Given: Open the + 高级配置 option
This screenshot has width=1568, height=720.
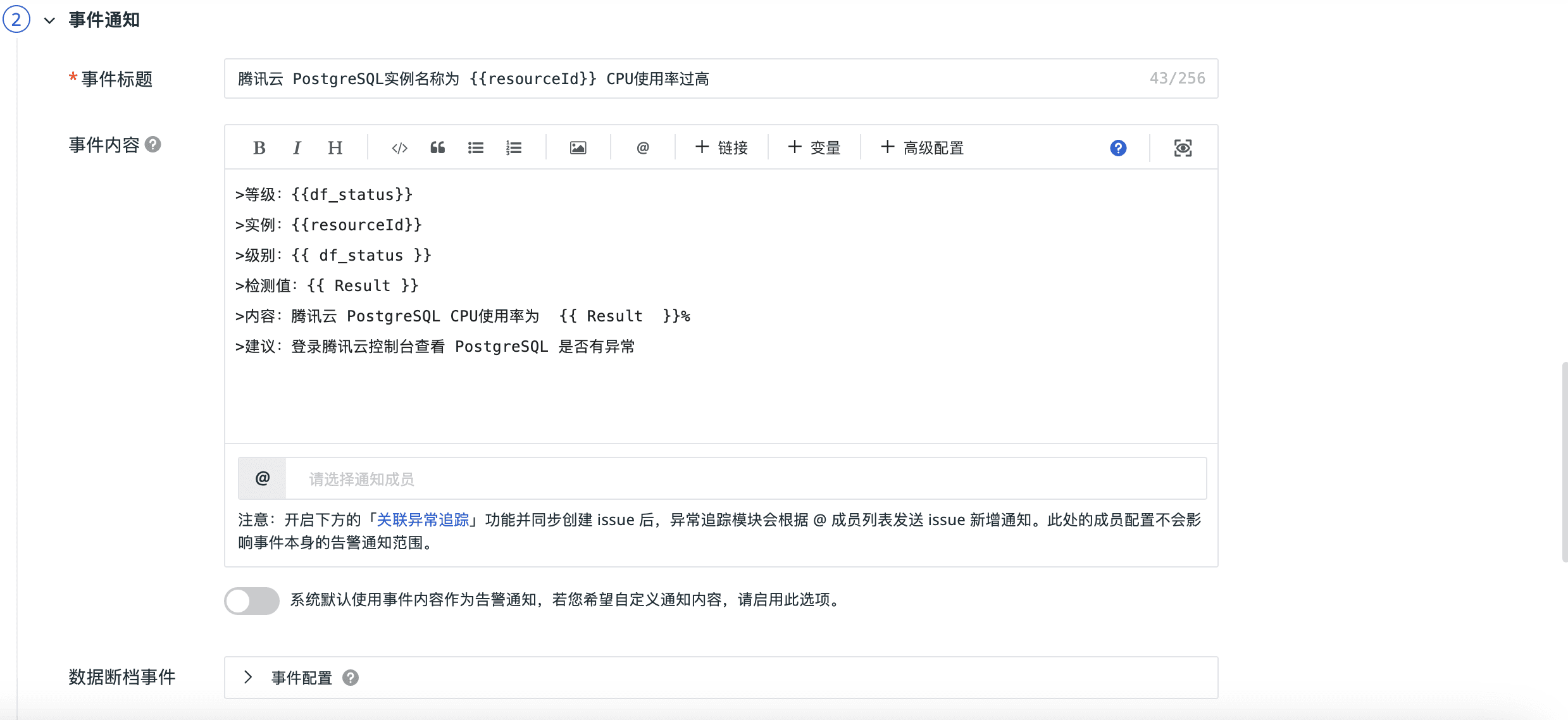Looking at the screenshot, I should (922, 148).
